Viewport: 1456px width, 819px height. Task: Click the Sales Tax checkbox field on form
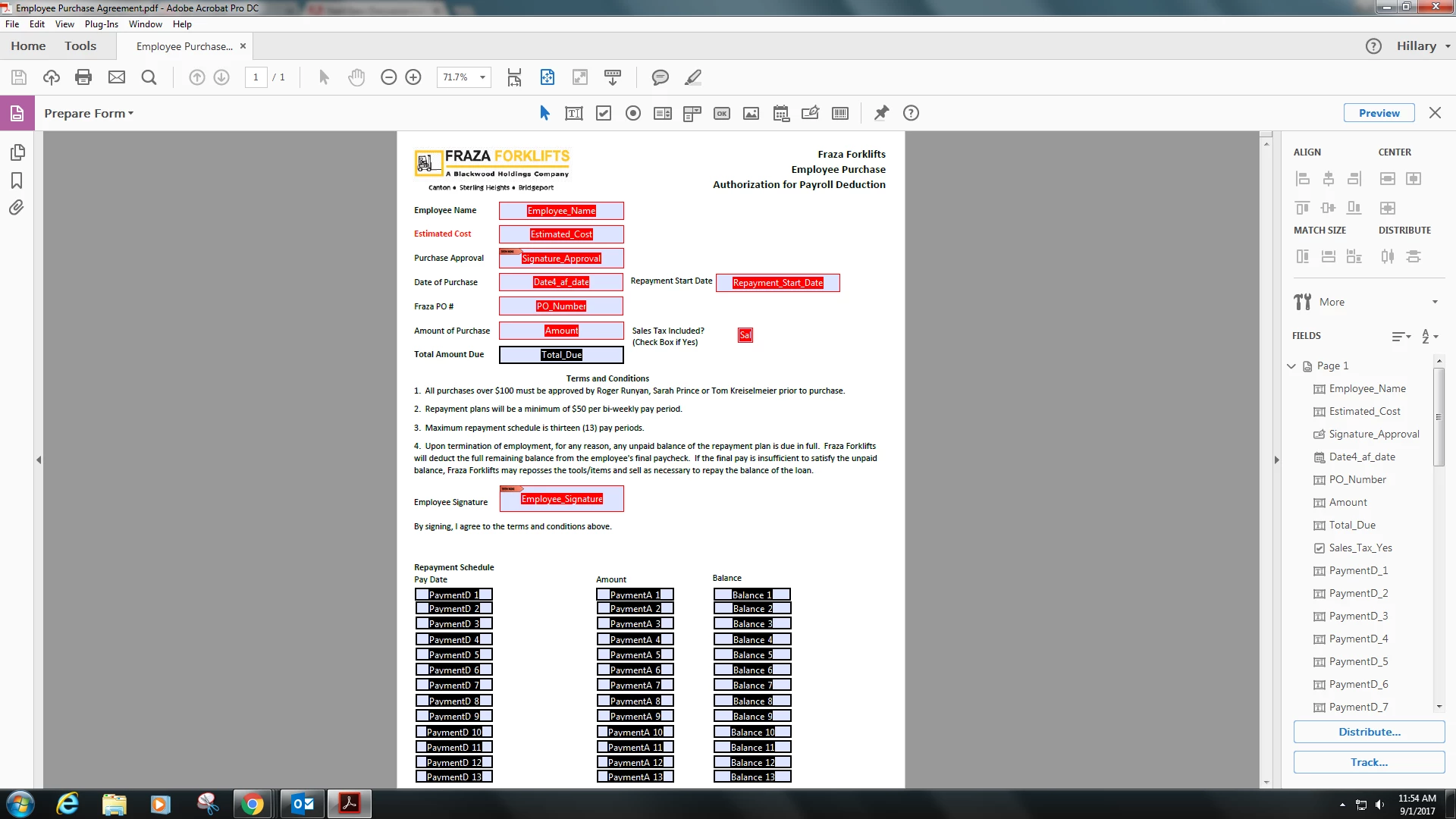(745, 335)
